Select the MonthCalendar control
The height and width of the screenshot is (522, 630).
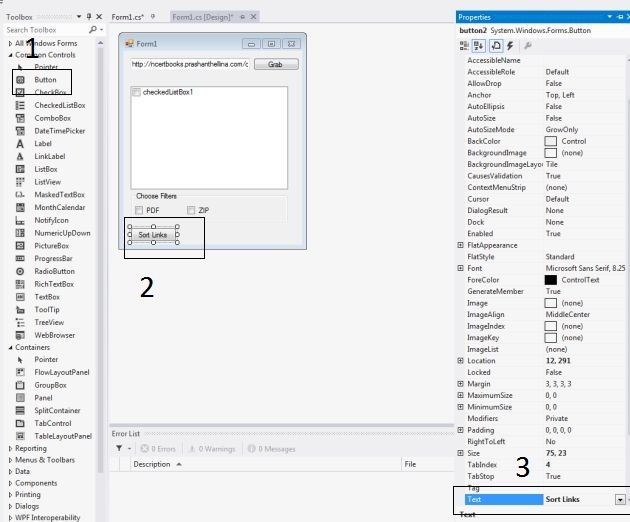tap(59, 208)
